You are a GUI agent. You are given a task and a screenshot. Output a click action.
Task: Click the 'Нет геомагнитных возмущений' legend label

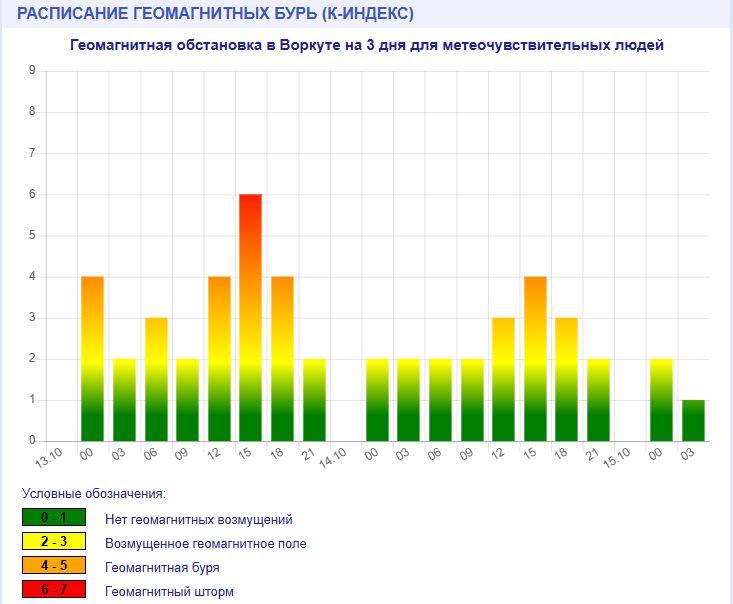pyautogui.click(x=198, y=520)
